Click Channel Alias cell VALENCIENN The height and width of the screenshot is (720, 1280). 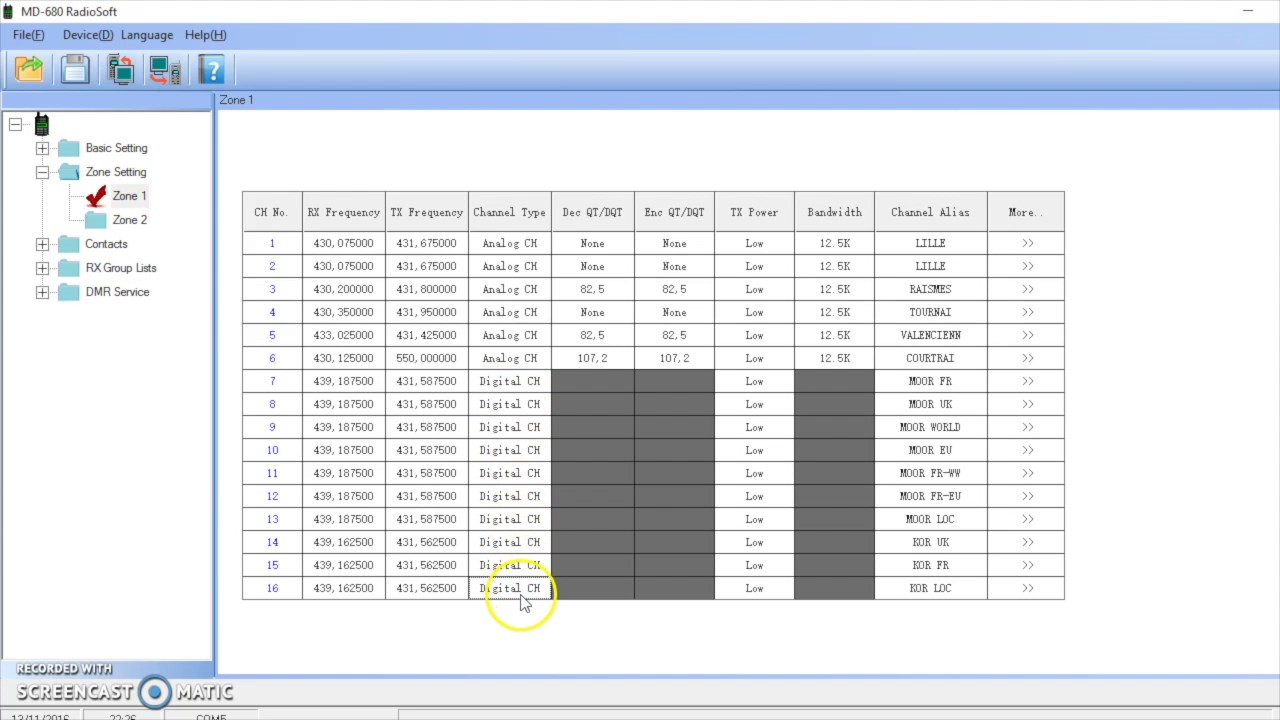point(931,335)
